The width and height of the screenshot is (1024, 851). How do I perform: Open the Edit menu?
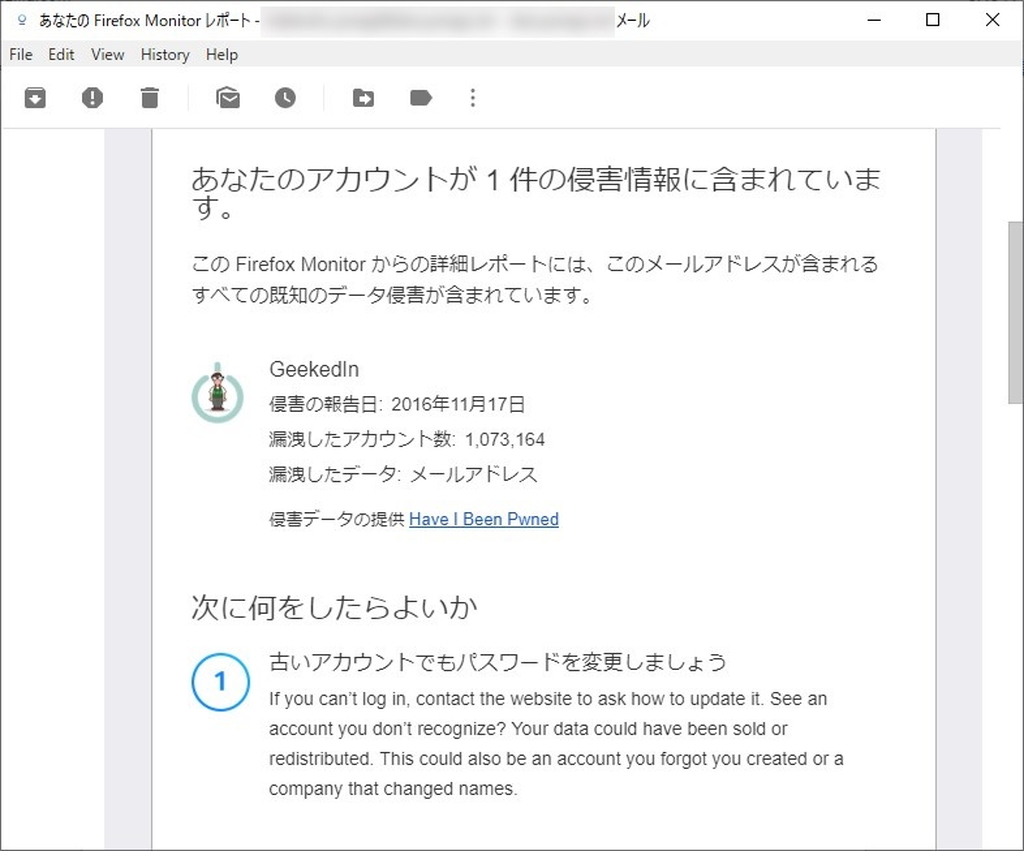[x=60, y=55]
